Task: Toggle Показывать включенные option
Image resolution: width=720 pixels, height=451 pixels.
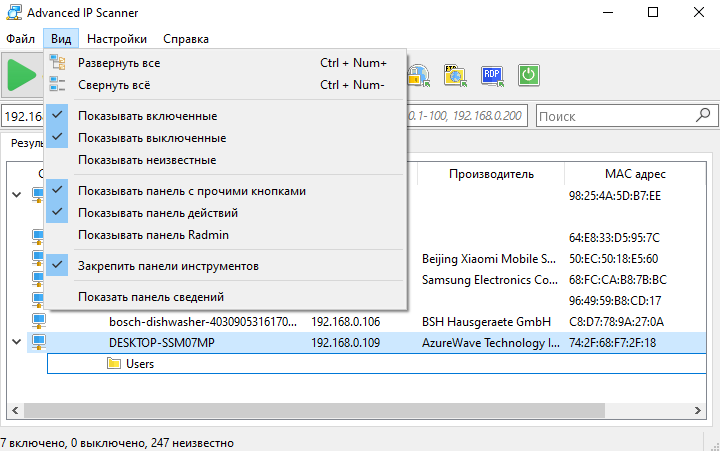Action: point(225,116)
